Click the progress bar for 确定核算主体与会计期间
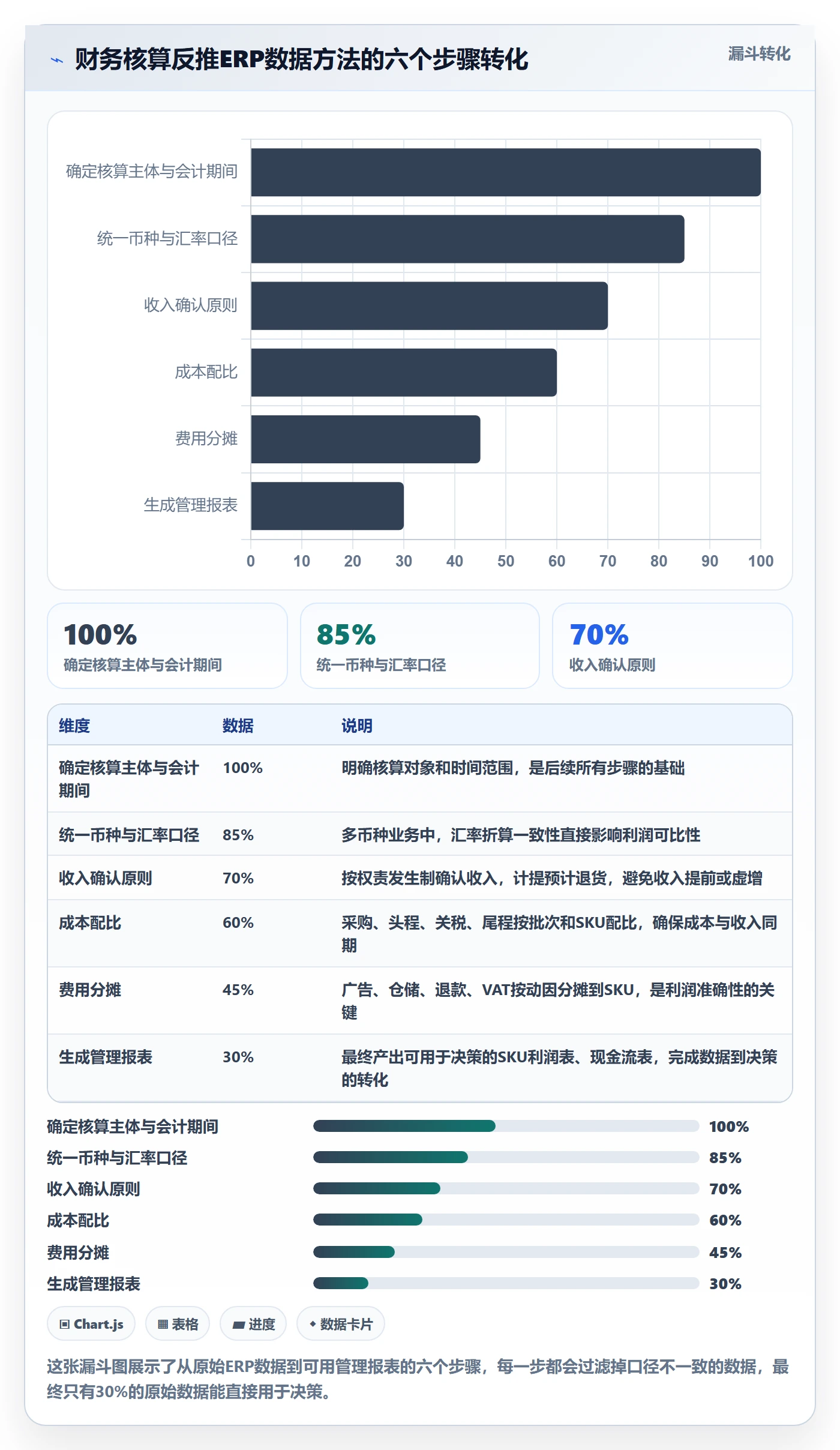The width and height of the screenshot is (840, 1450). [x=506, y=1126]
